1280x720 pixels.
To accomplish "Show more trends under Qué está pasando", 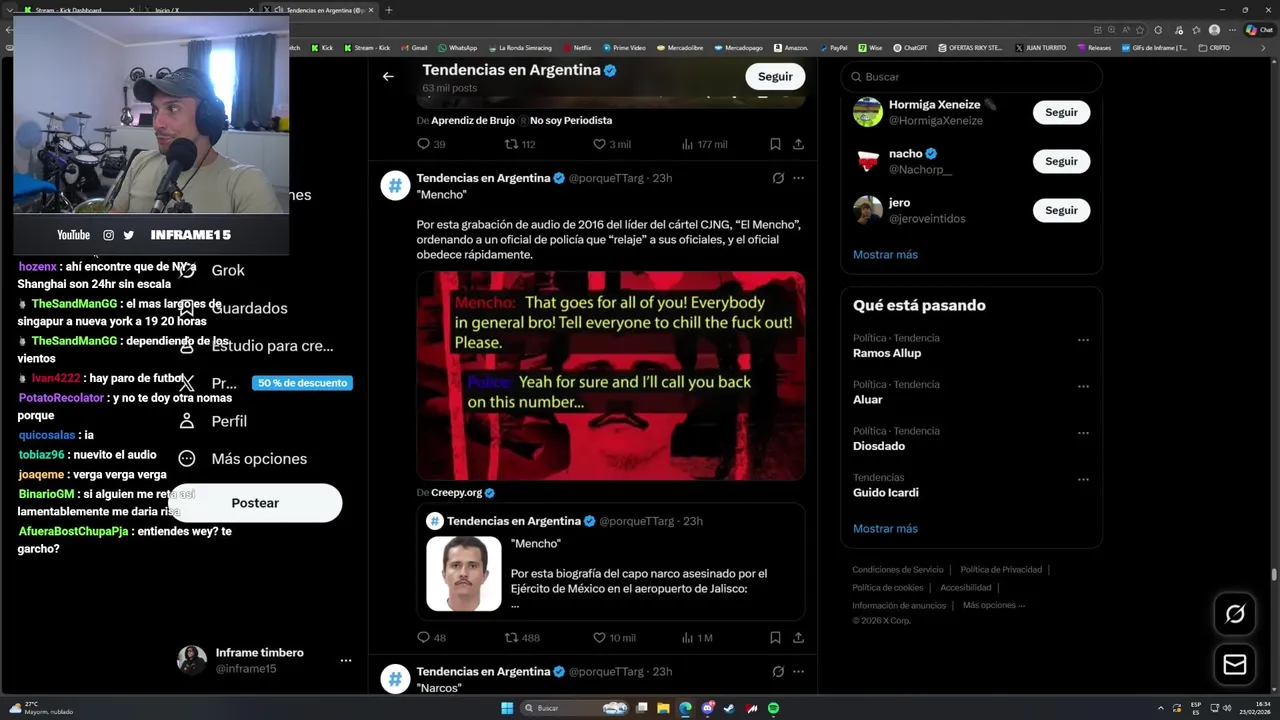I will click(x=885, y=528).
